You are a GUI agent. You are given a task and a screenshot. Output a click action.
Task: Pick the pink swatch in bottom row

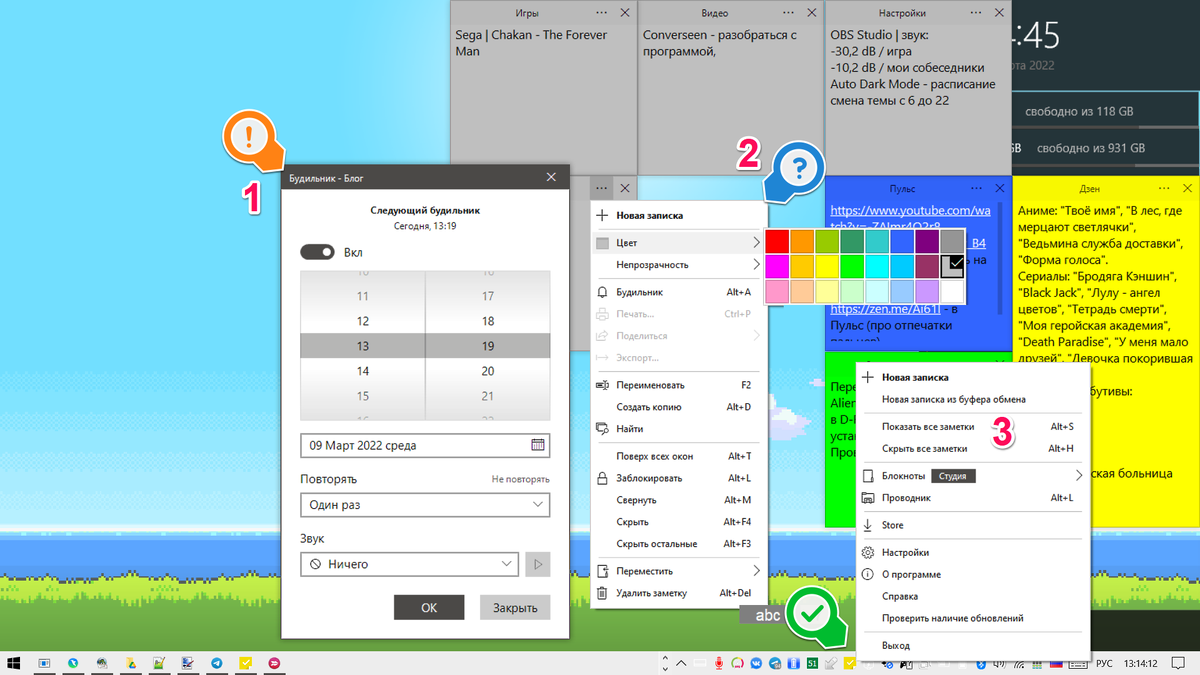tap(777, 291)
